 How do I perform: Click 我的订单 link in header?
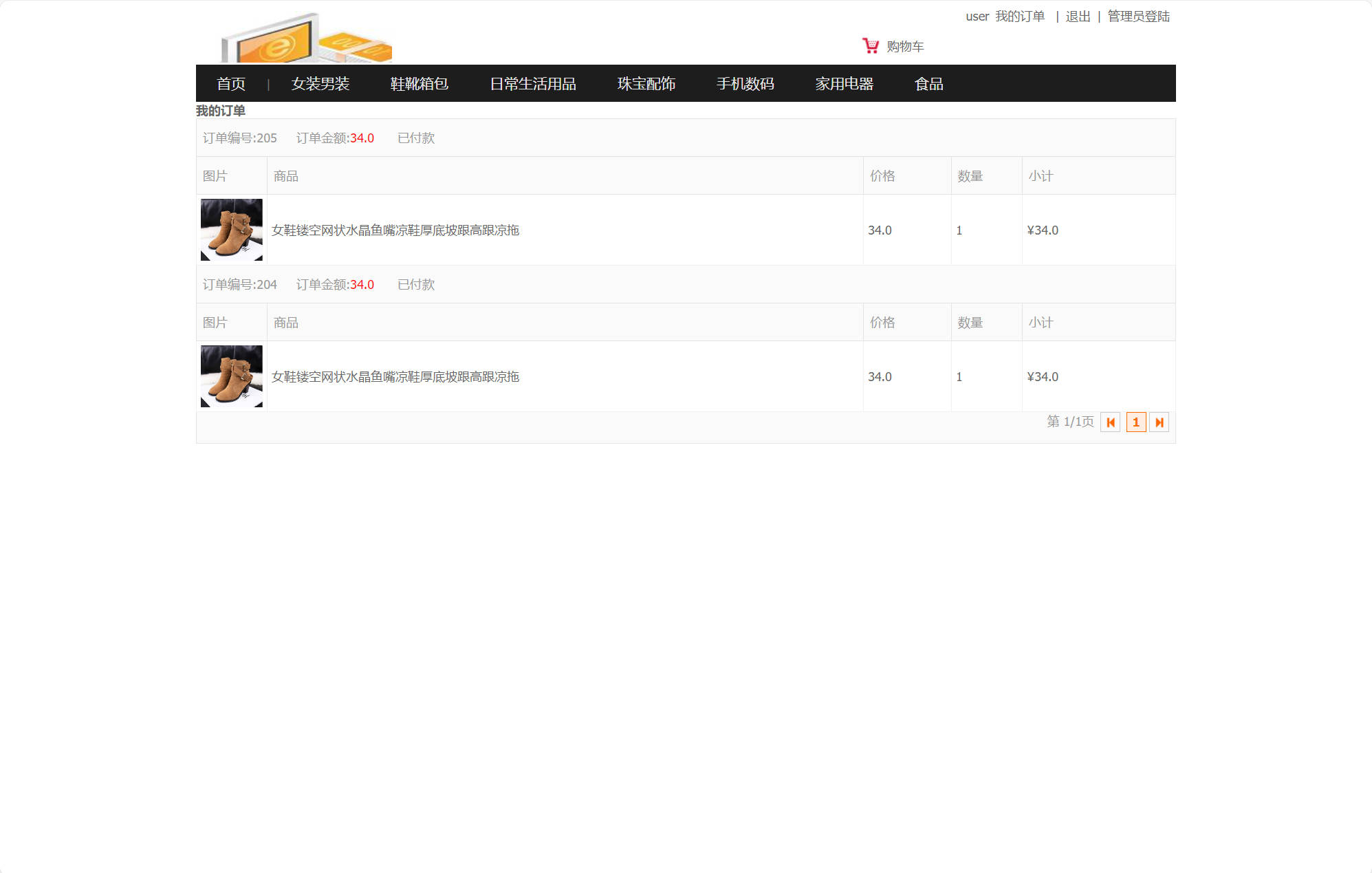[1020, 17]
